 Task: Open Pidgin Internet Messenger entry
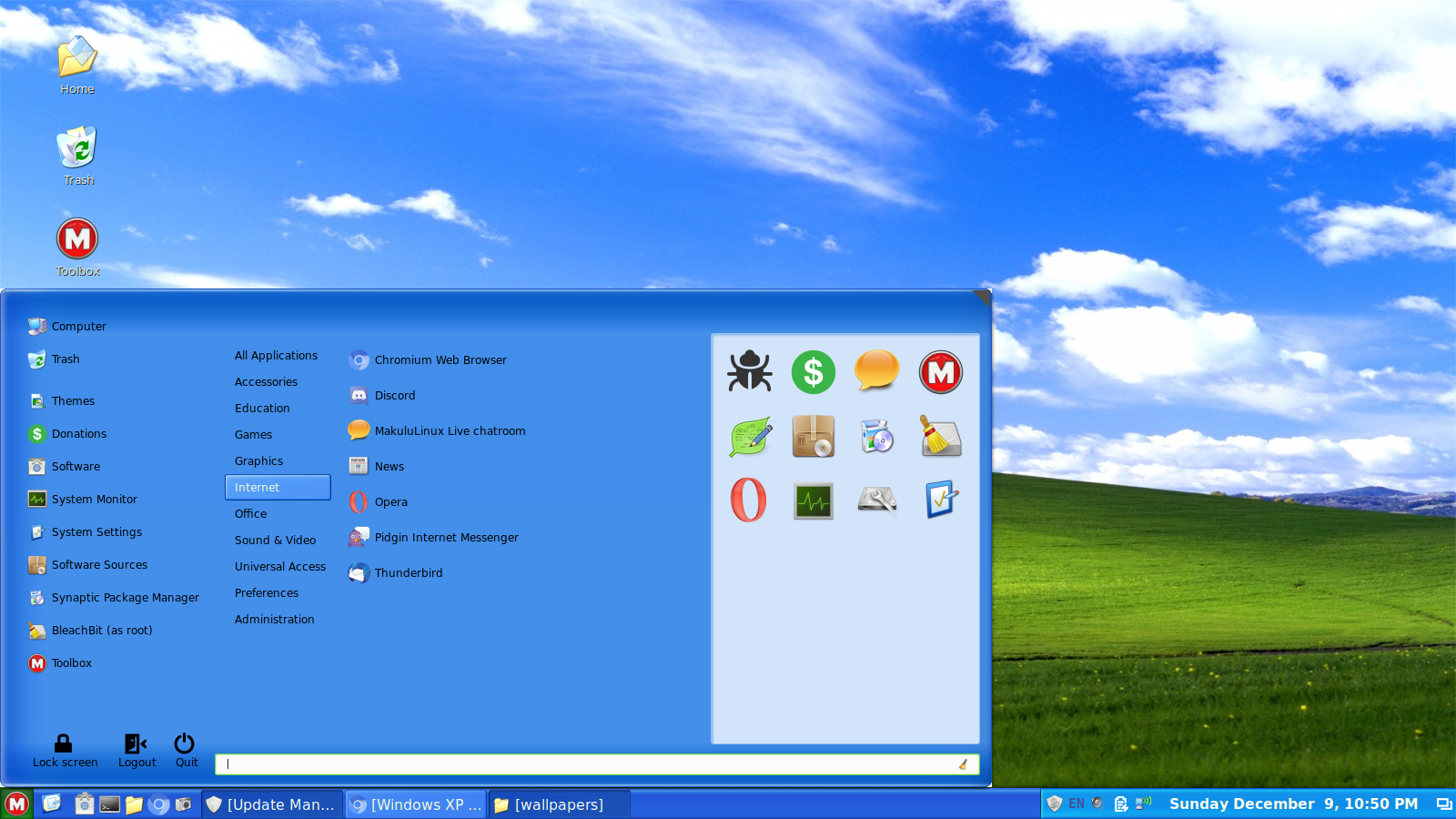433,538
